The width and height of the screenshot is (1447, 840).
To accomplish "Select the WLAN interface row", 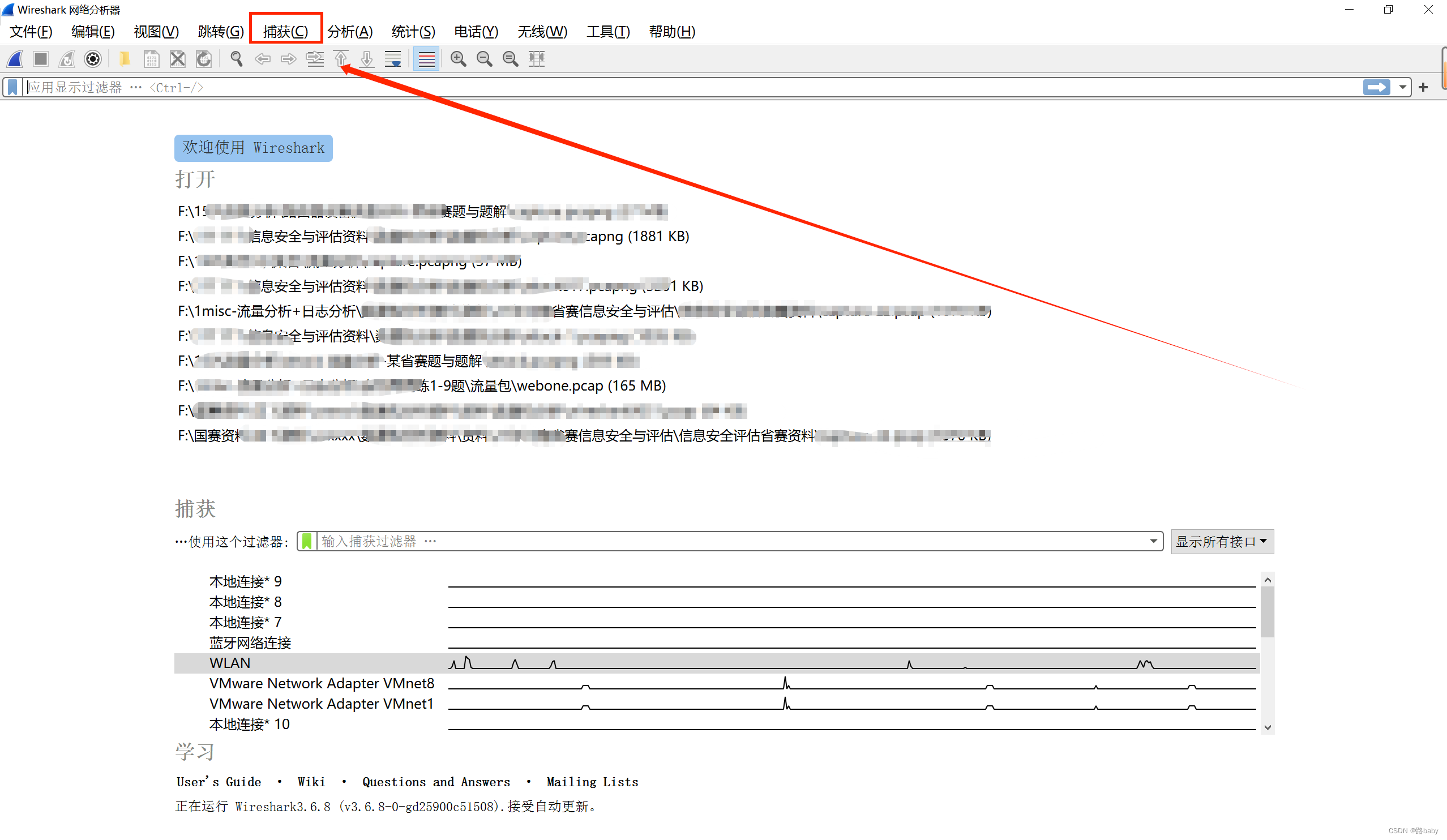I will [x=230, y=663].
